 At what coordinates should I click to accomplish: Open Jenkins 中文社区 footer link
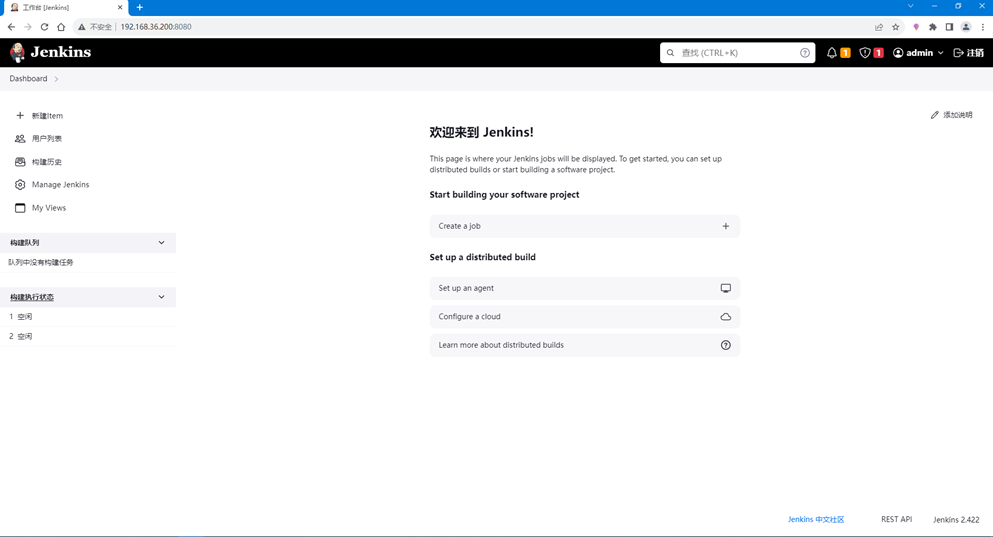pyautogui.click(x=816, y=519)
